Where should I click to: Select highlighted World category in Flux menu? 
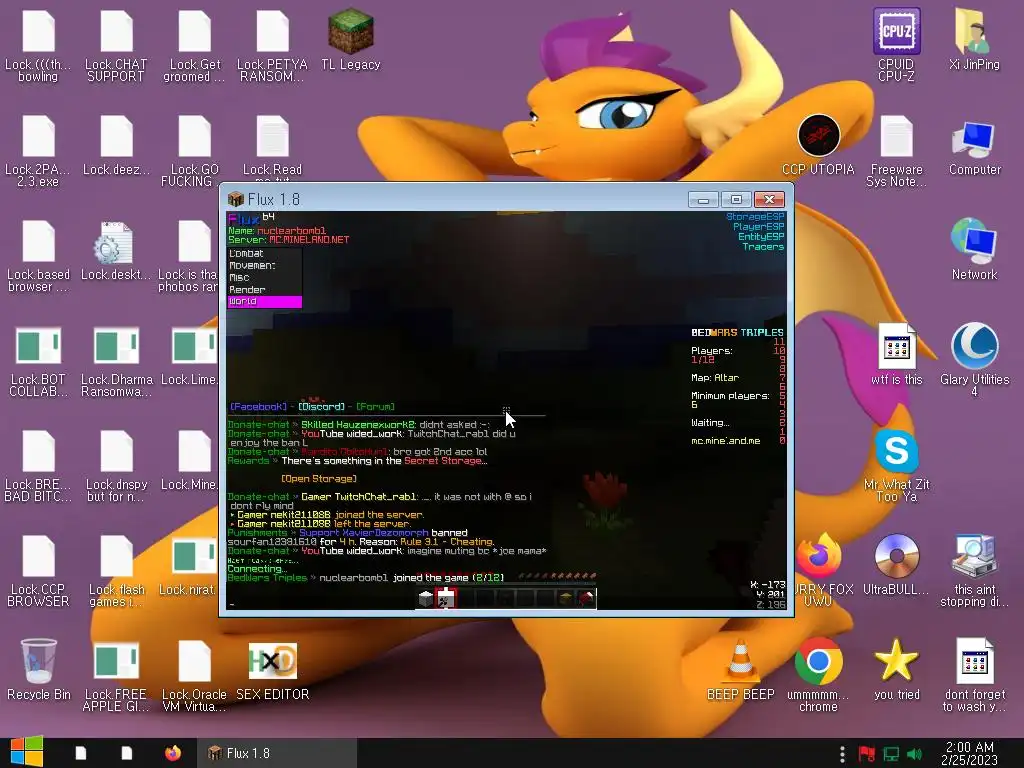(264, 302)
